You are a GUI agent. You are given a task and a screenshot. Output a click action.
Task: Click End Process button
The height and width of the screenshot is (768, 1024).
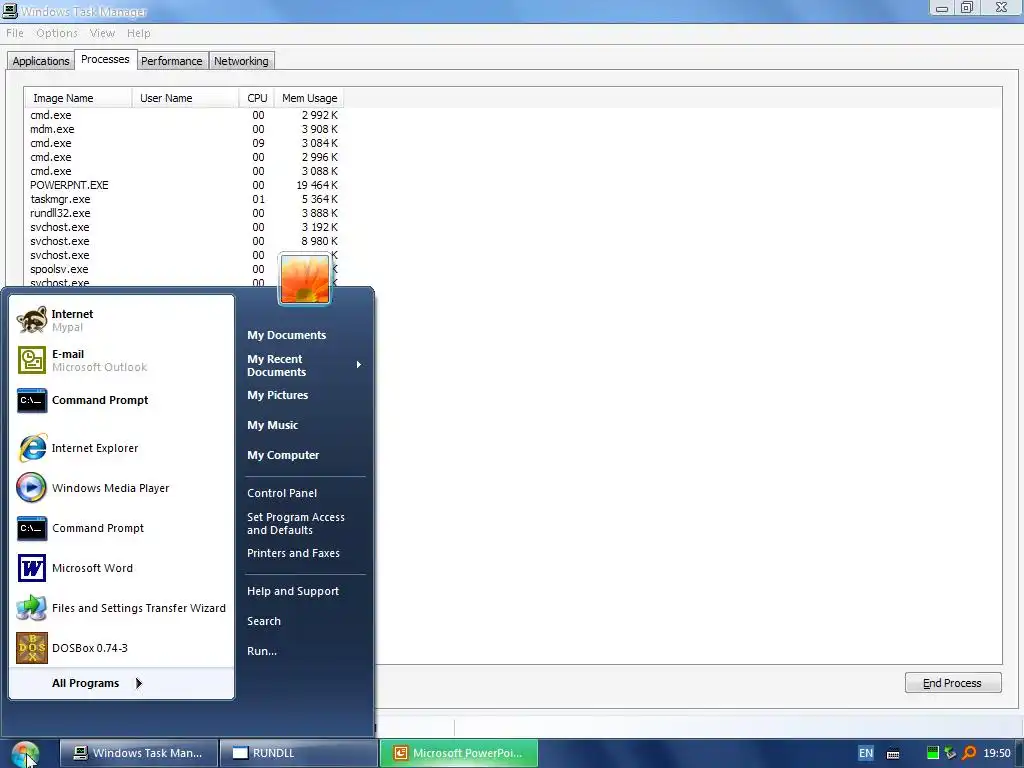coord(953,683)
